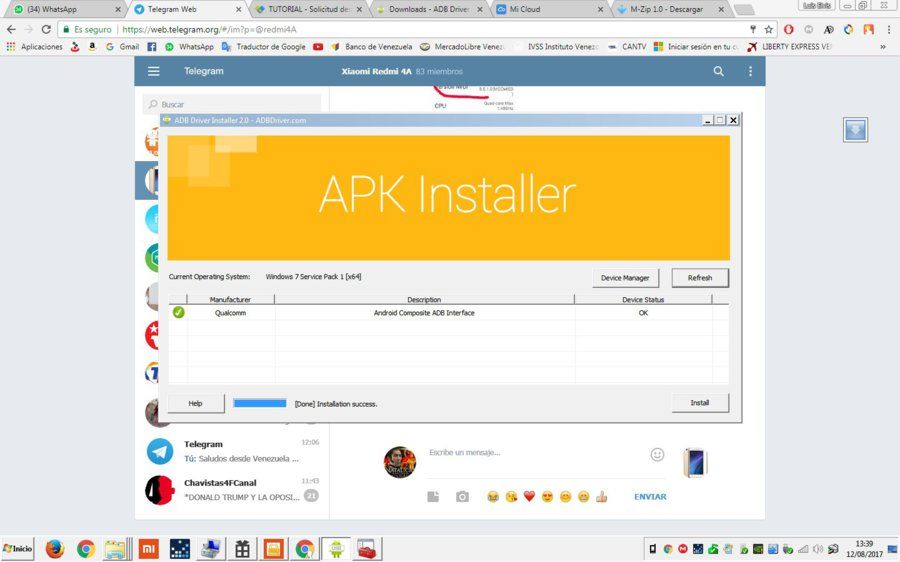Open the Chavistas4FCanal chat
Screen dimensions: 900x562
tap(232, 490)
